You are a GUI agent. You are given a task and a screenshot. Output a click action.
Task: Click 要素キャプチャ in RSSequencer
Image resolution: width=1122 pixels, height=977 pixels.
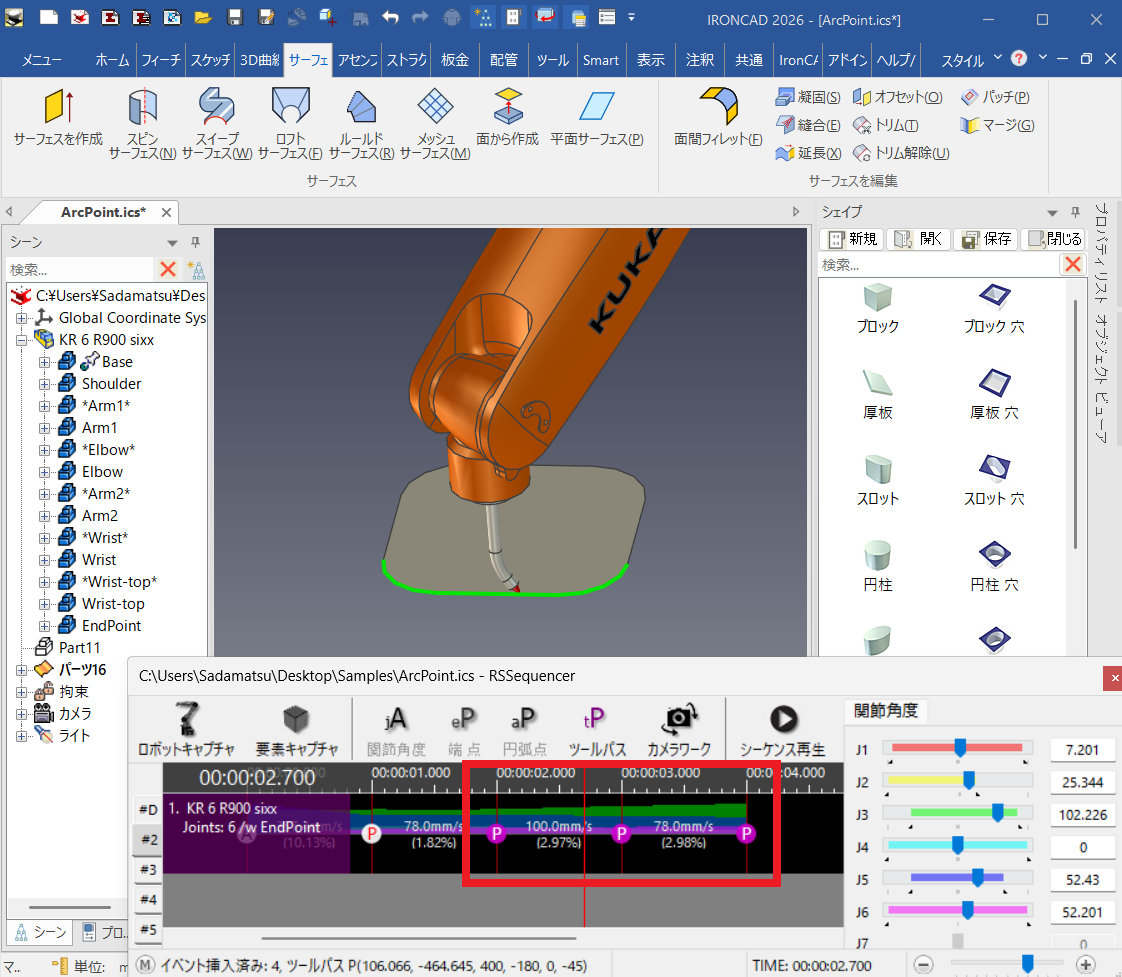(x=296, y=729)
